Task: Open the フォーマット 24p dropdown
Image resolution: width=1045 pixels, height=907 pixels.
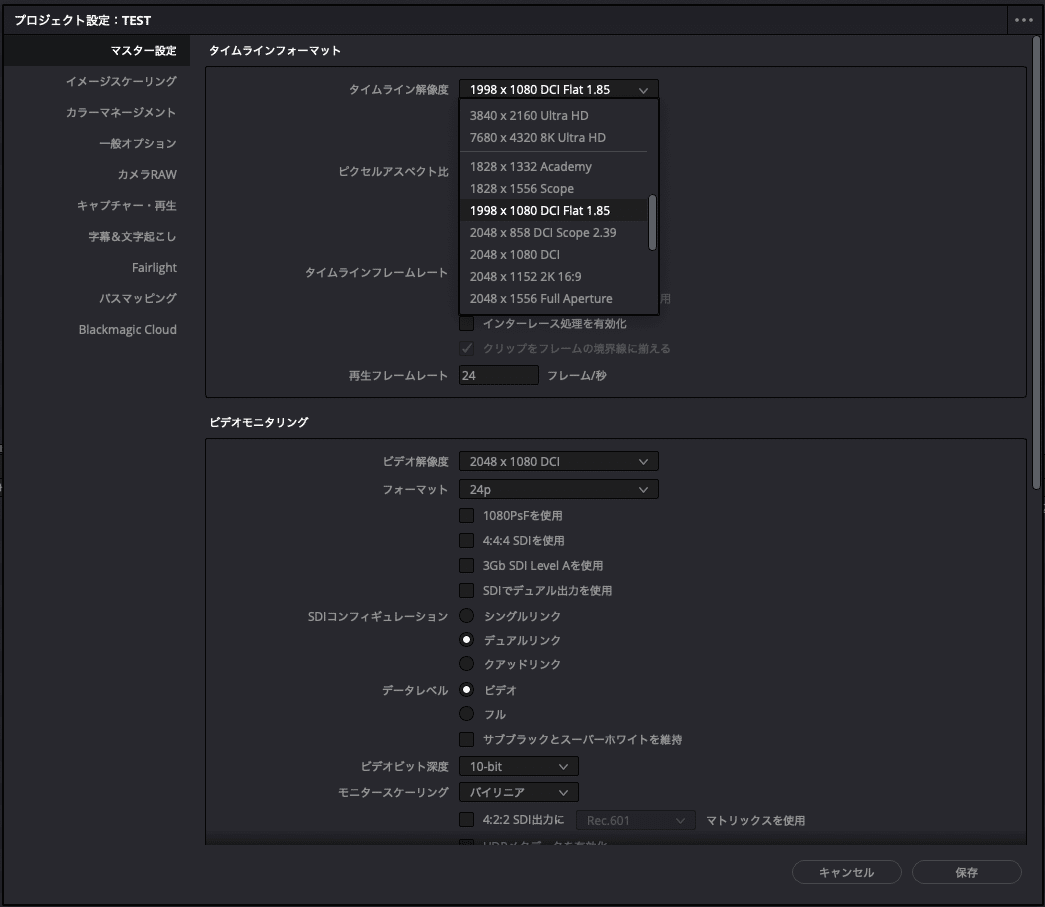Action: 558,489
